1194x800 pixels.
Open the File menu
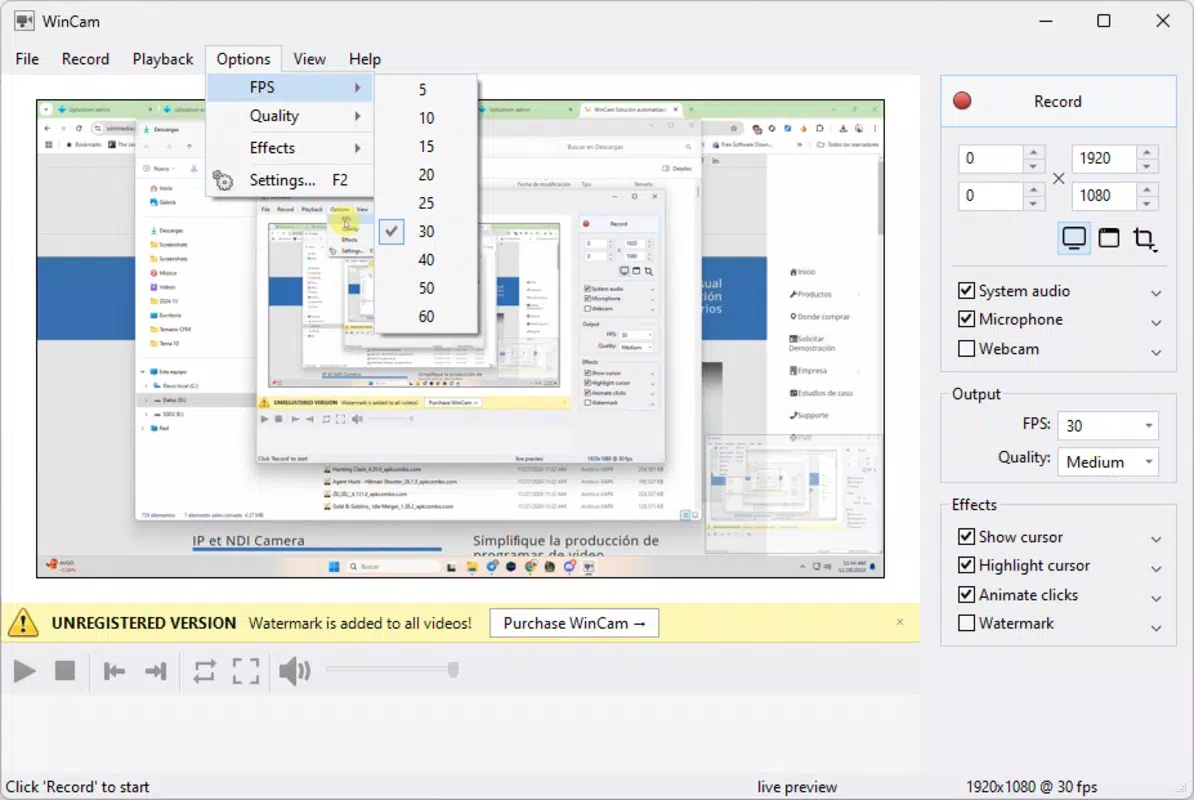pyautogui.click(x=27, y=59)
